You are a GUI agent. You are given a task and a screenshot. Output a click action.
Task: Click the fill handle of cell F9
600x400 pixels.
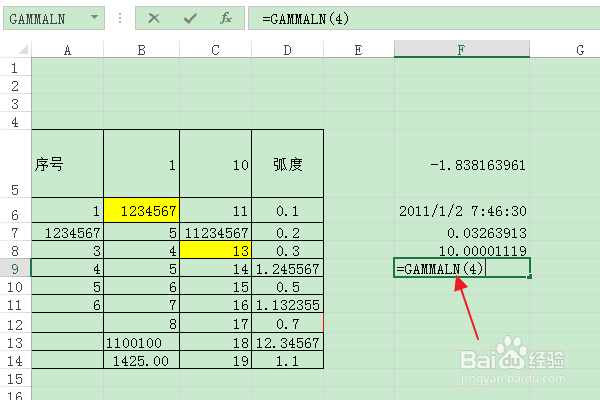530,276
